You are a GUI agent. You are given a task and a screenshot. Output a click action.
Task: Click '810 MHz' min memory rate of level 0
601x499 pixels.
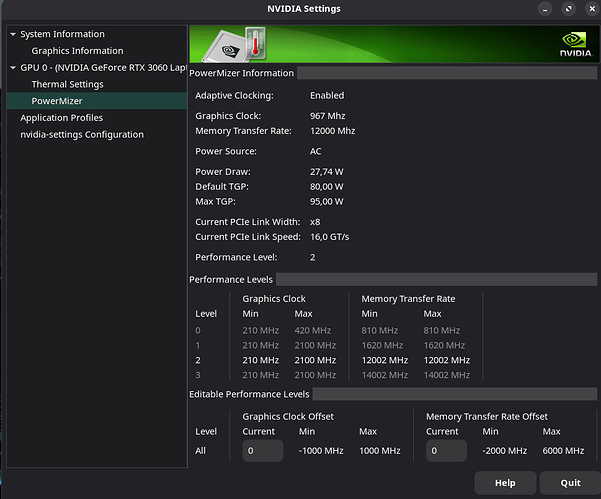(x=379, y=330)
